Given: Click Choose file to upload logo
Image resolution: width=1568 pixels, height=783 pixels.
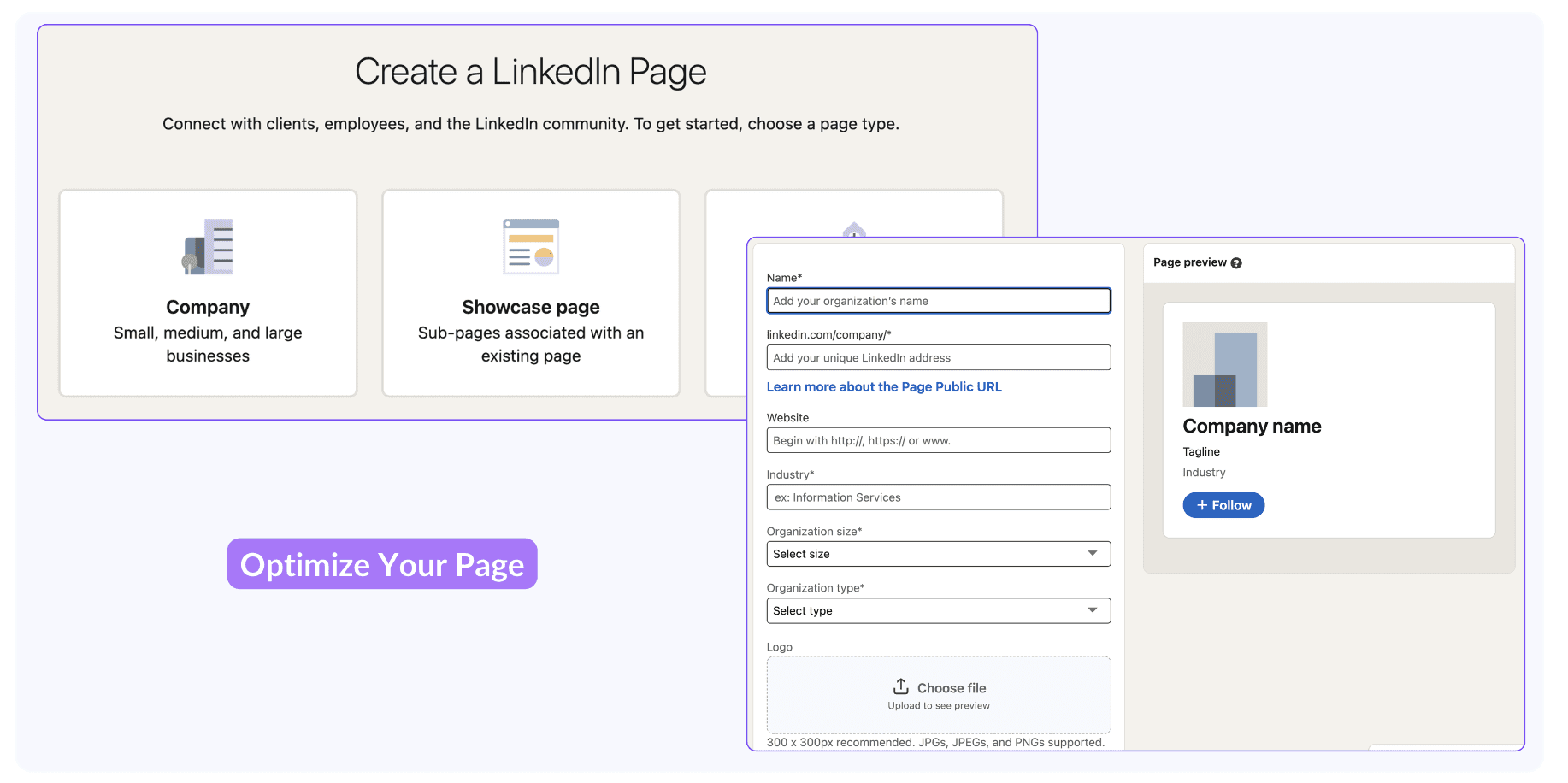Looking at the screenshot, I should point(939,695).
